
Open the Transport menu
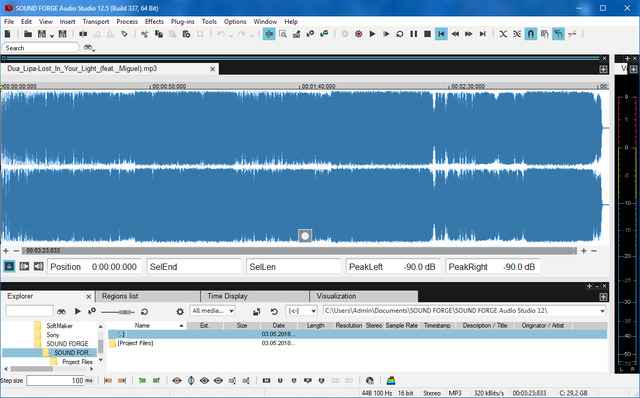point(96,22)
